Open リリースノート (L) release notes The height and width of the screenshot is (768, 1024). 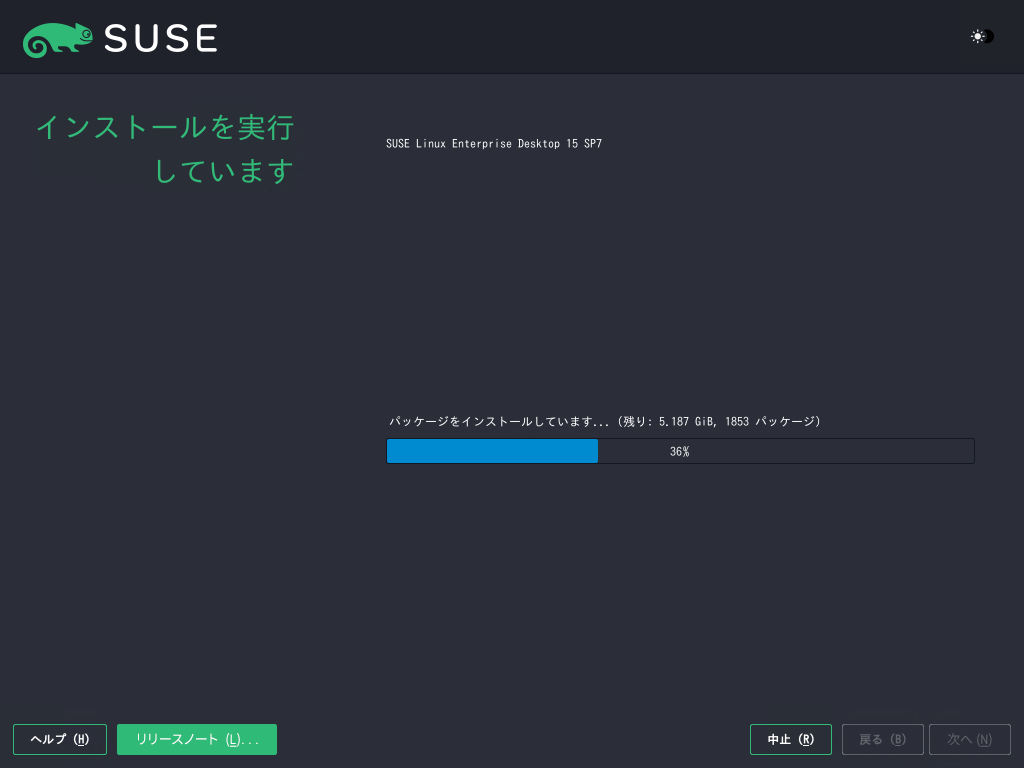(x=197, y=739)
